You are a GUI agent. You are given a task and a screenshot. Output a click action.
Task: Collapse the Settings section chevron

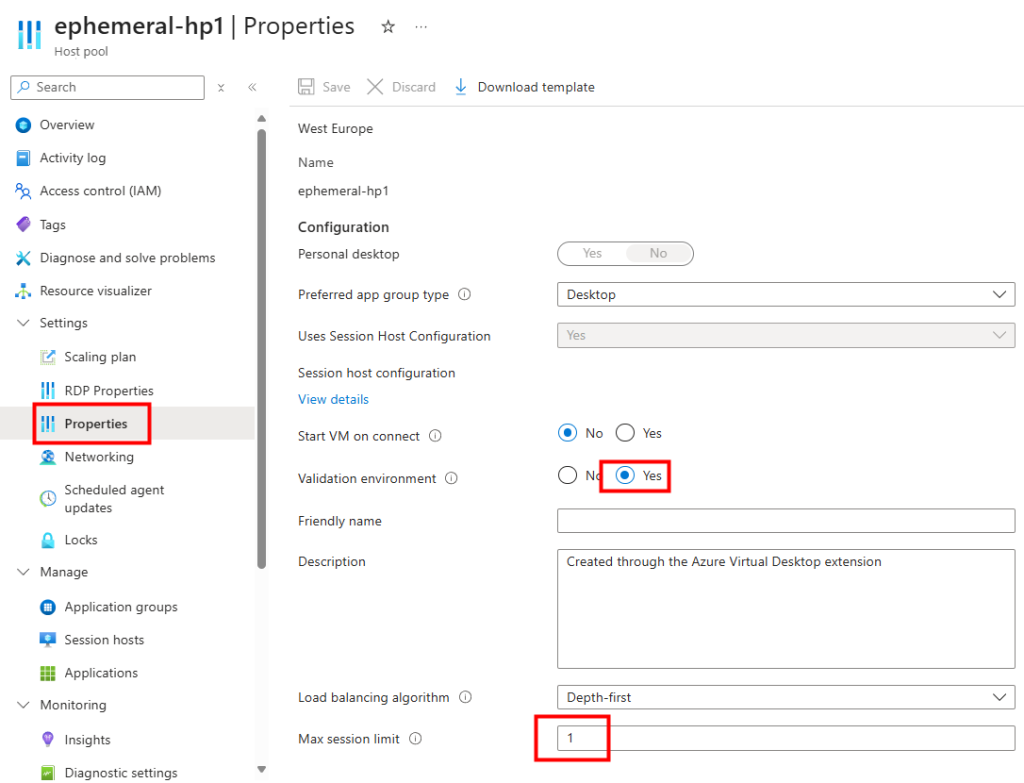click(x=24, y=323)
